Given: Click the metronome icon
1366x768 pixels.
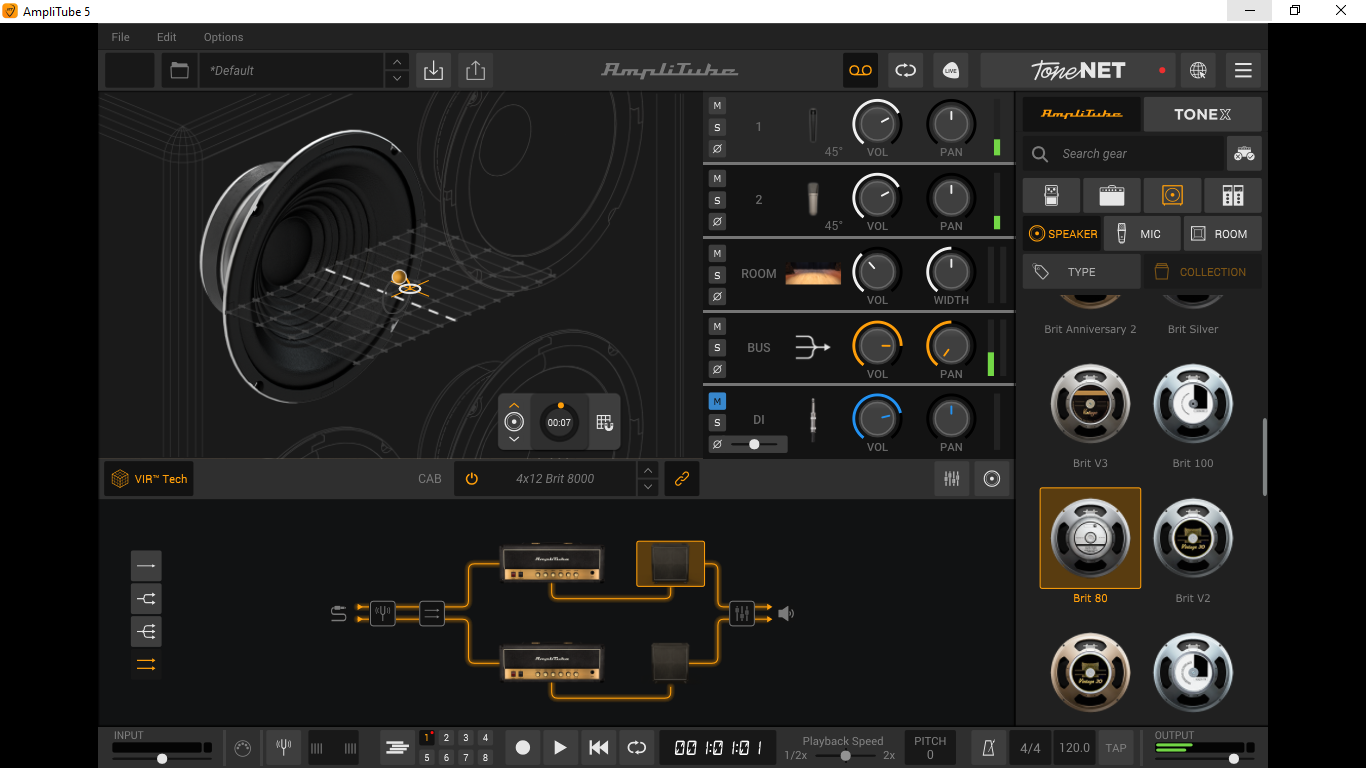Looking at the screenshot, I should 989,748.
